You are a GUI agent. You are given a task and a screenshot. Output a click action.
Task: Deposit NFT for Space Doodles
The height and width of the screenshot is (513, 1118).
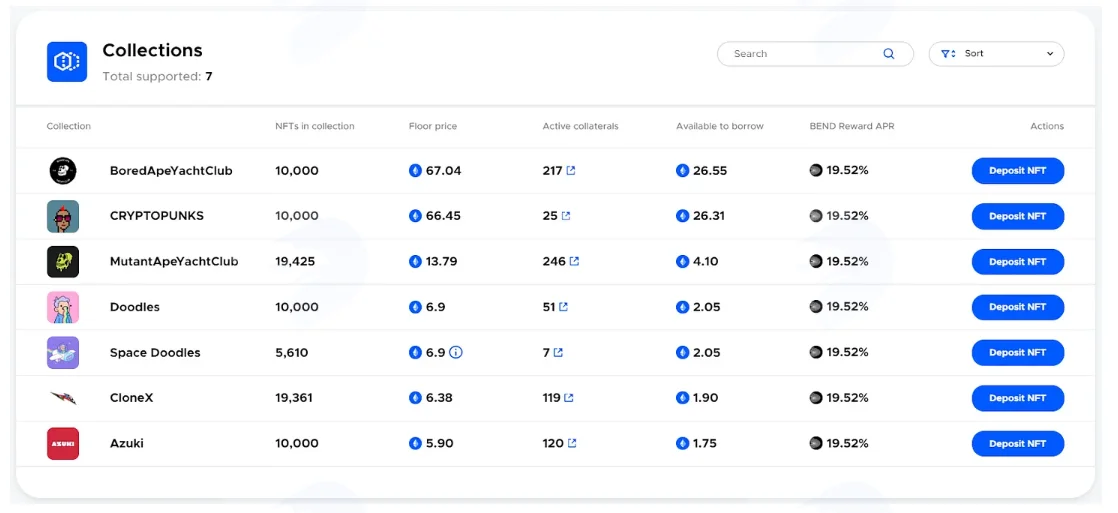tap(1017, 352)
